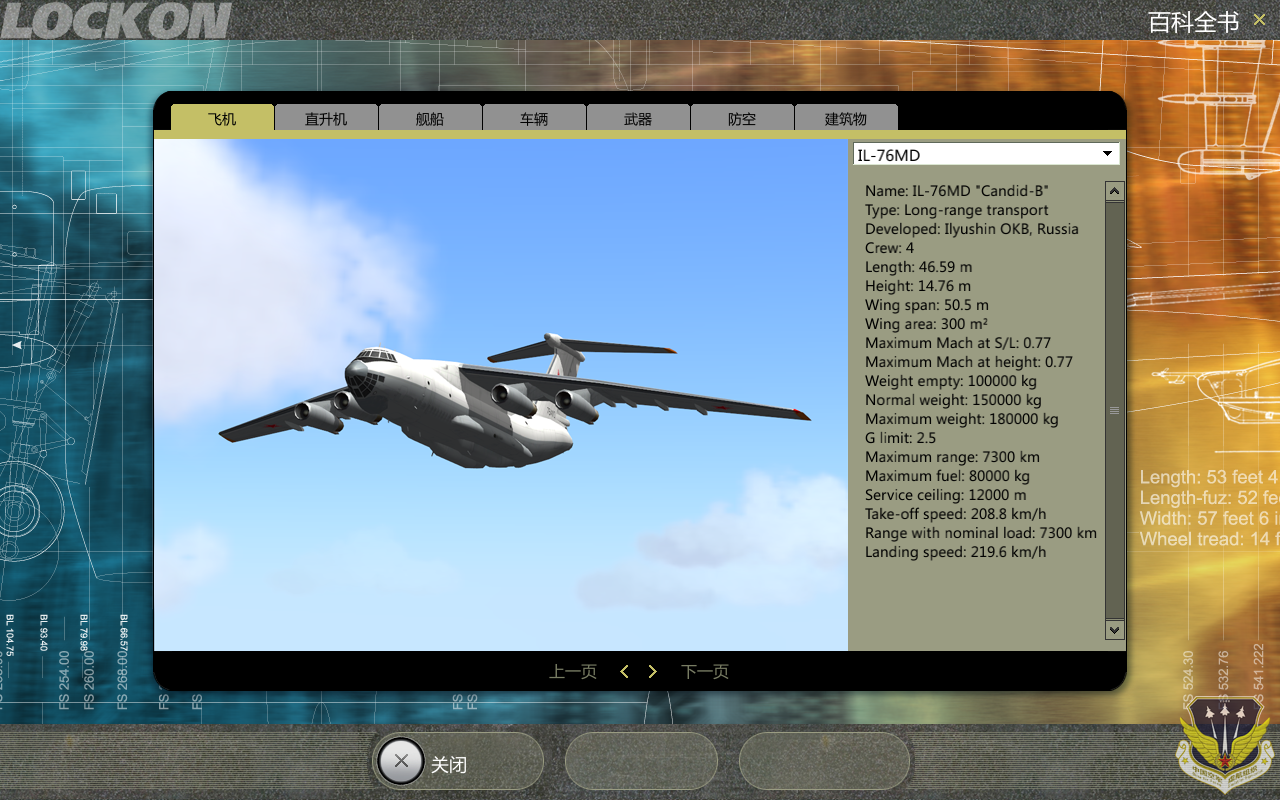
Task: Click the "Height: 14.76 m" line
Action: 918,286
